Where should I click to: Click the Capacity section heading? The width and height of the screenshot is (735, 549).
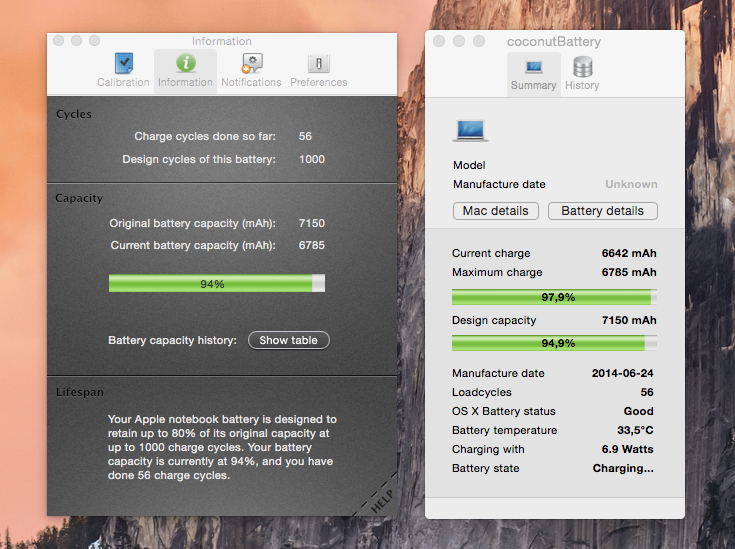(x=79, y=198)
